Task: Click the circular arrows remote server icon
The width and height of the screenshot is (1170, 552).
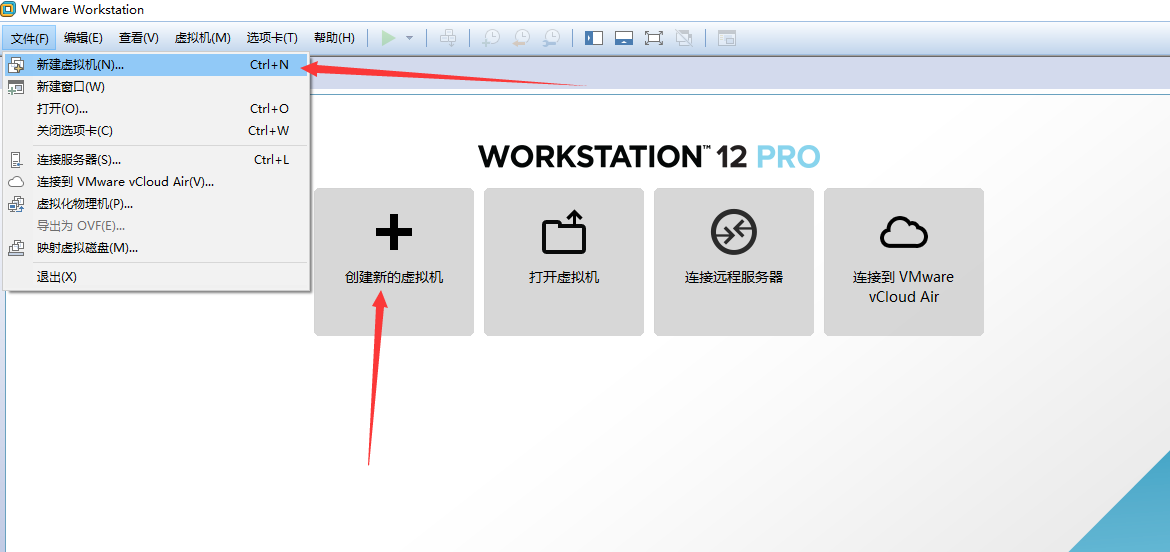Action: (x=734, y=232)
